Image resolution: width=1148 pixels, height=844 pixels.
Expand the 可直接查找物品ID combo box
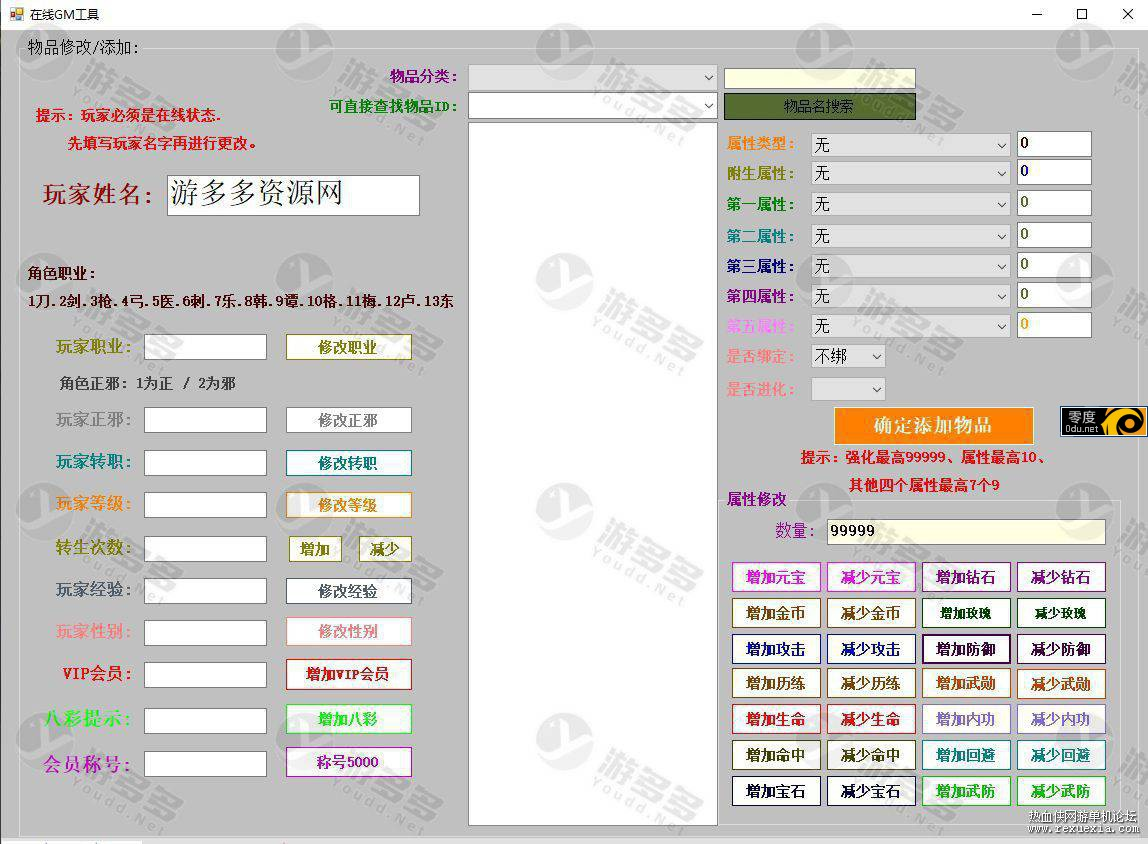[x=592, y=106]
